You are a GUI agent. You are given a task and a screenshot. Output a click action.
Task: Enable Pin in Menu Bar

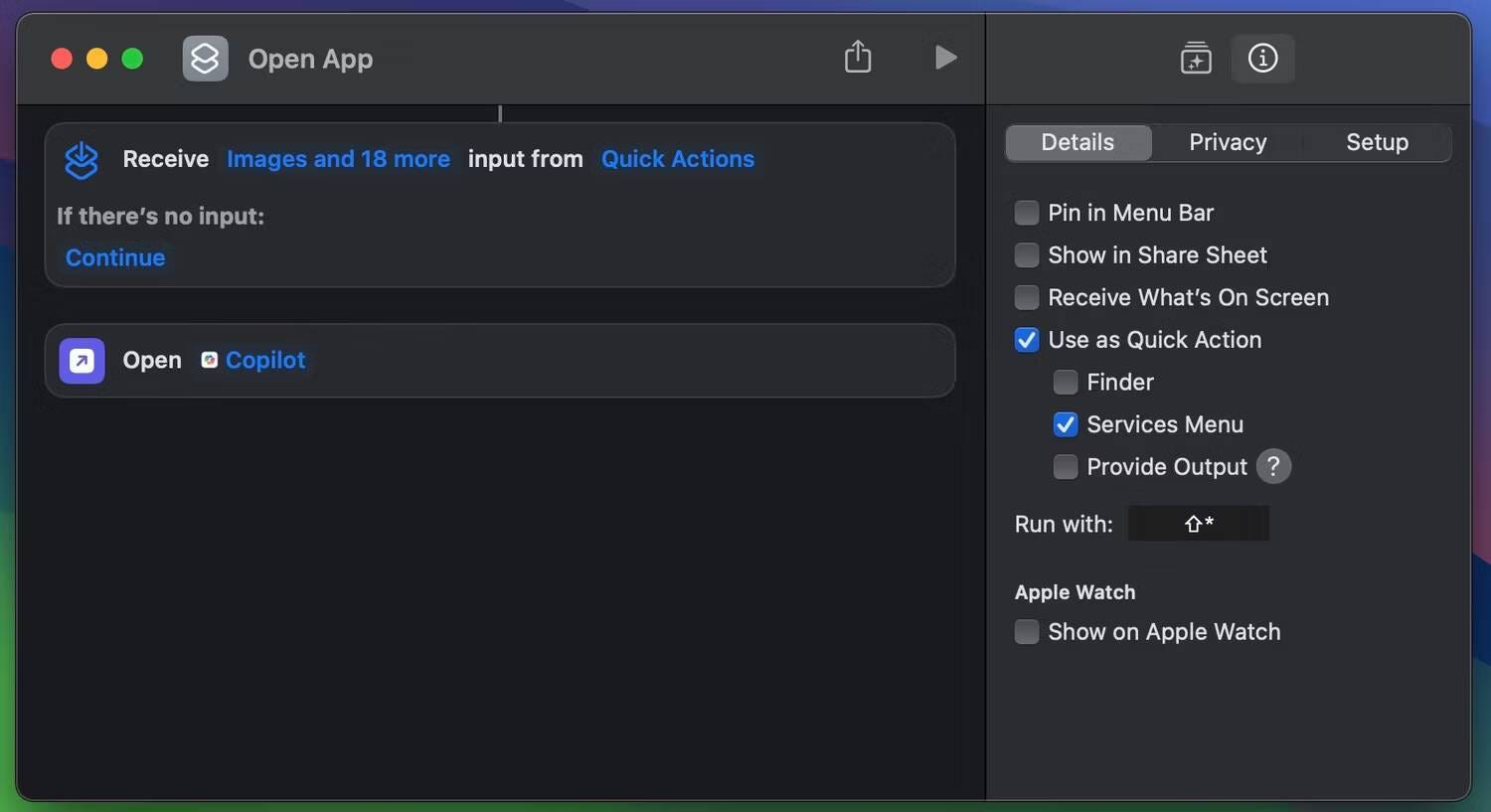[x=1026, y=212]
